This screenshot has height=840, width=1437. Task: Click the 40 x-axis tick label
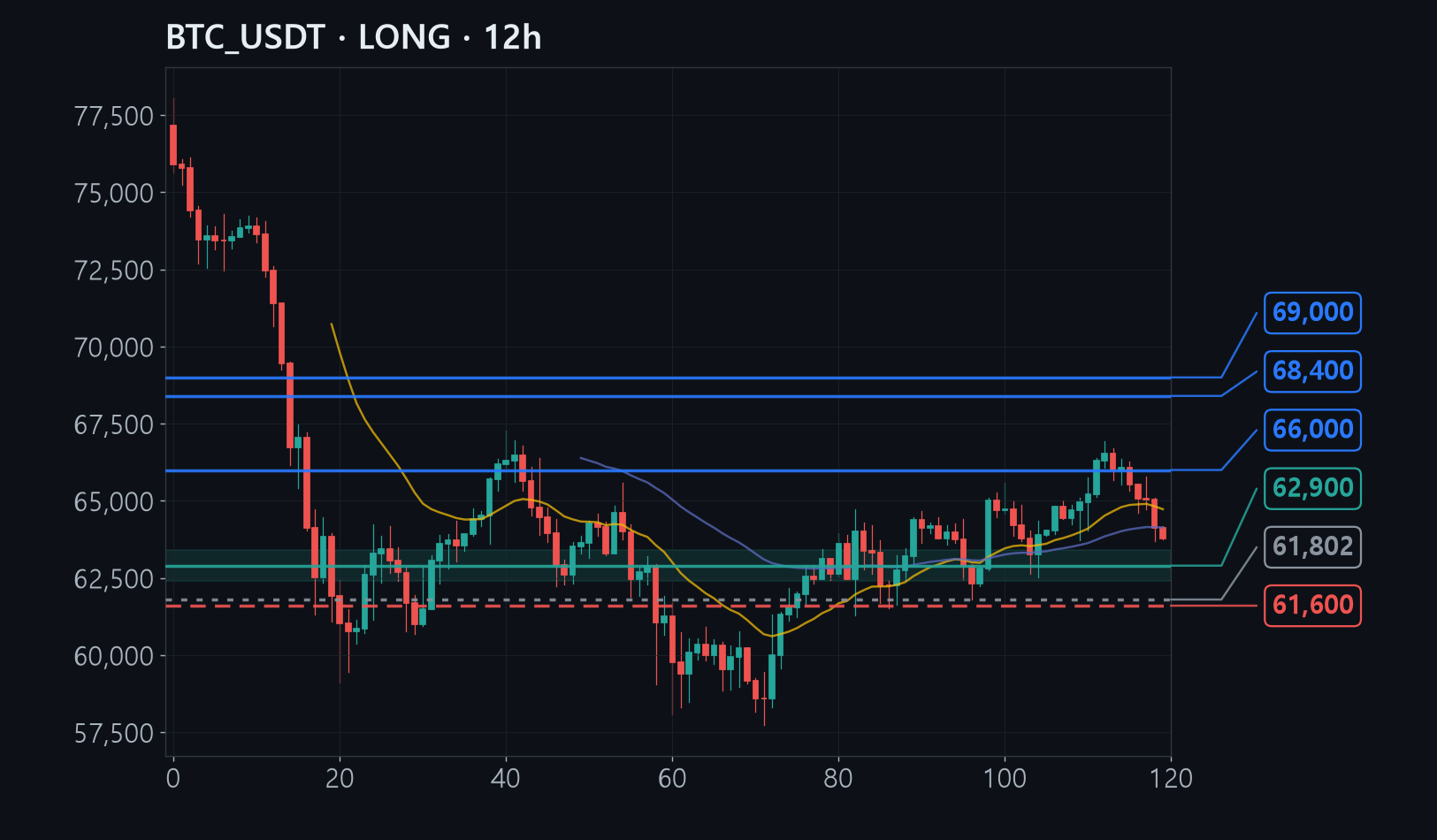pos(506,779)
